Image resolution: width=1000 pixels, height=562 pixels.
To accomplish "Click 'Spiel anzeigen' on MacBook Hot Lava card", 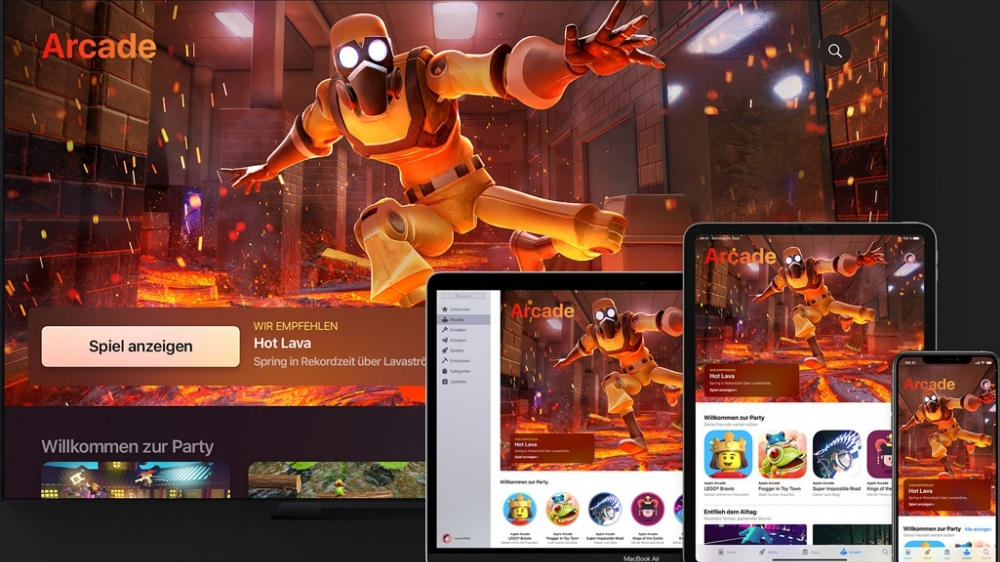I will (x=526, y=457).
